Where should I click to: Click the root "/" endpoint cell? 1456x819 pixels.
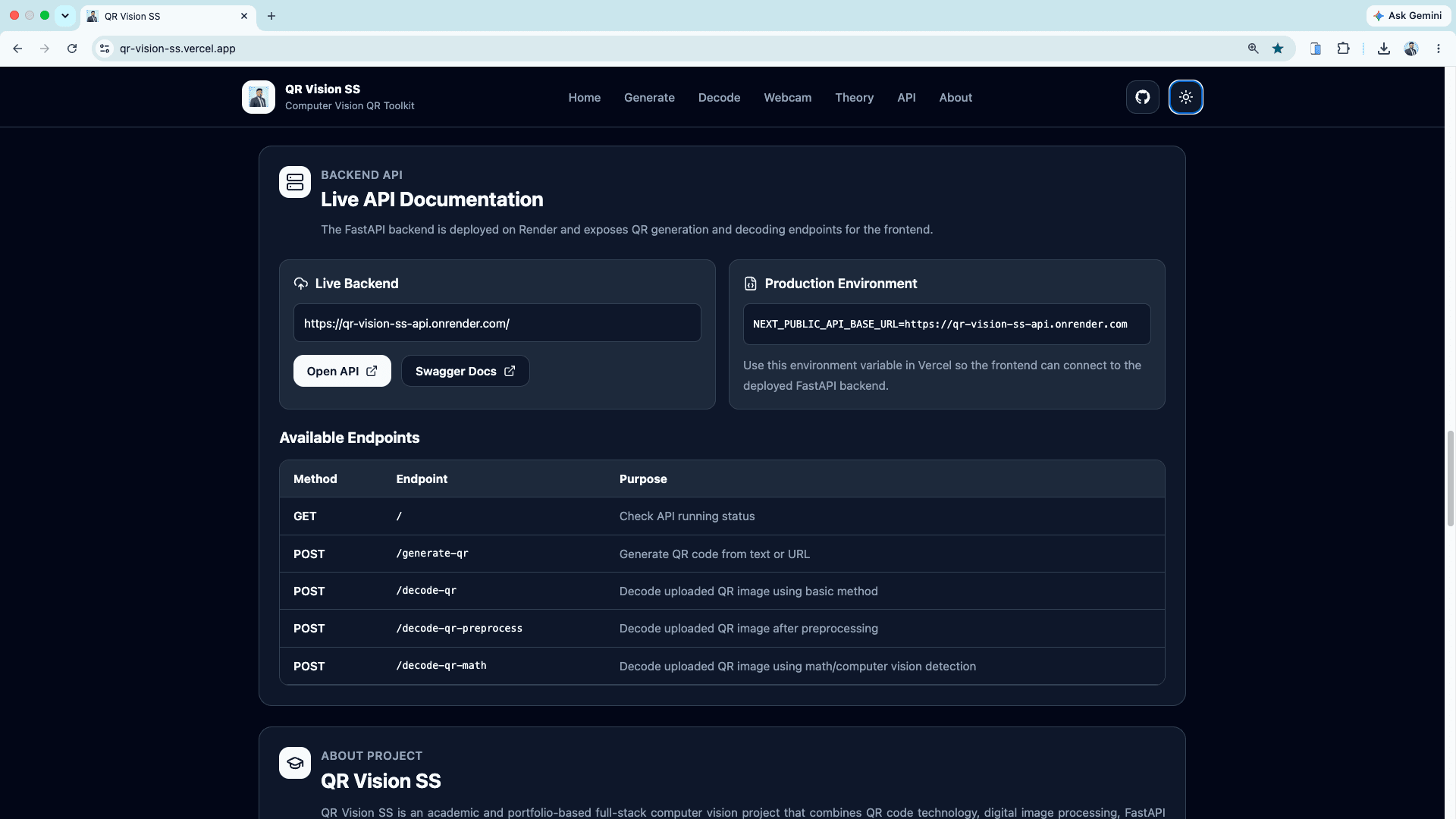pos(399,516)
